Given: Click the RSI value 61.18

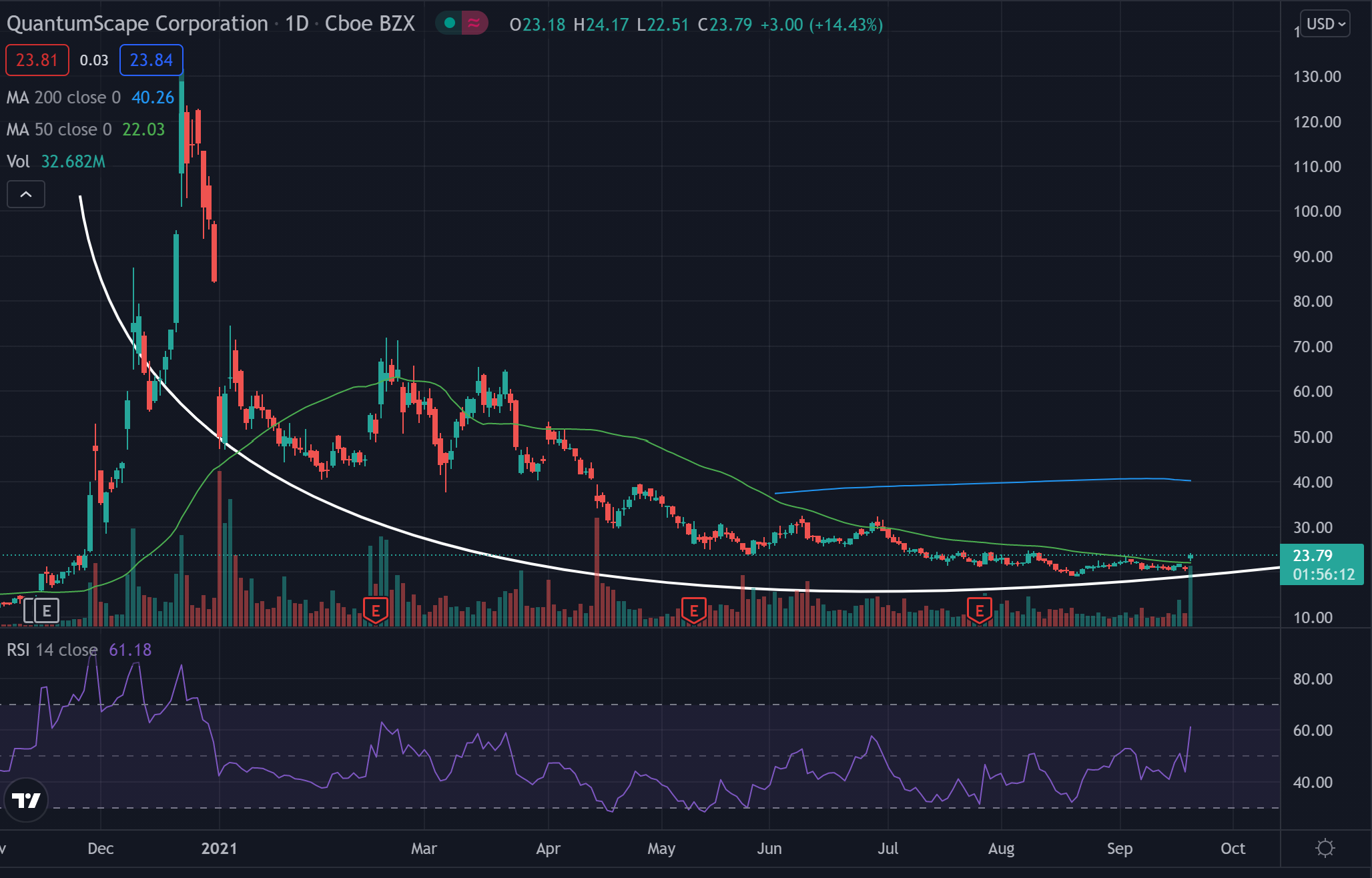Looking at the screenshot, I should [x=130, y=650].
